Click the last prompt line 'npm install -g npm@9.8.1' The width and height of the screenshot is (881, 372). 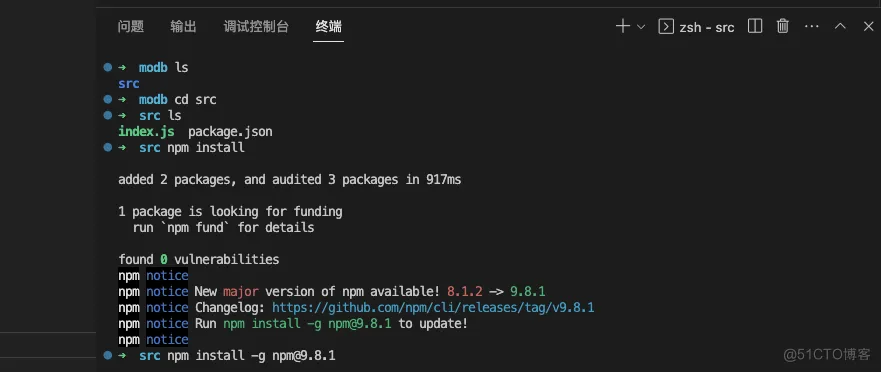[251, 356]
